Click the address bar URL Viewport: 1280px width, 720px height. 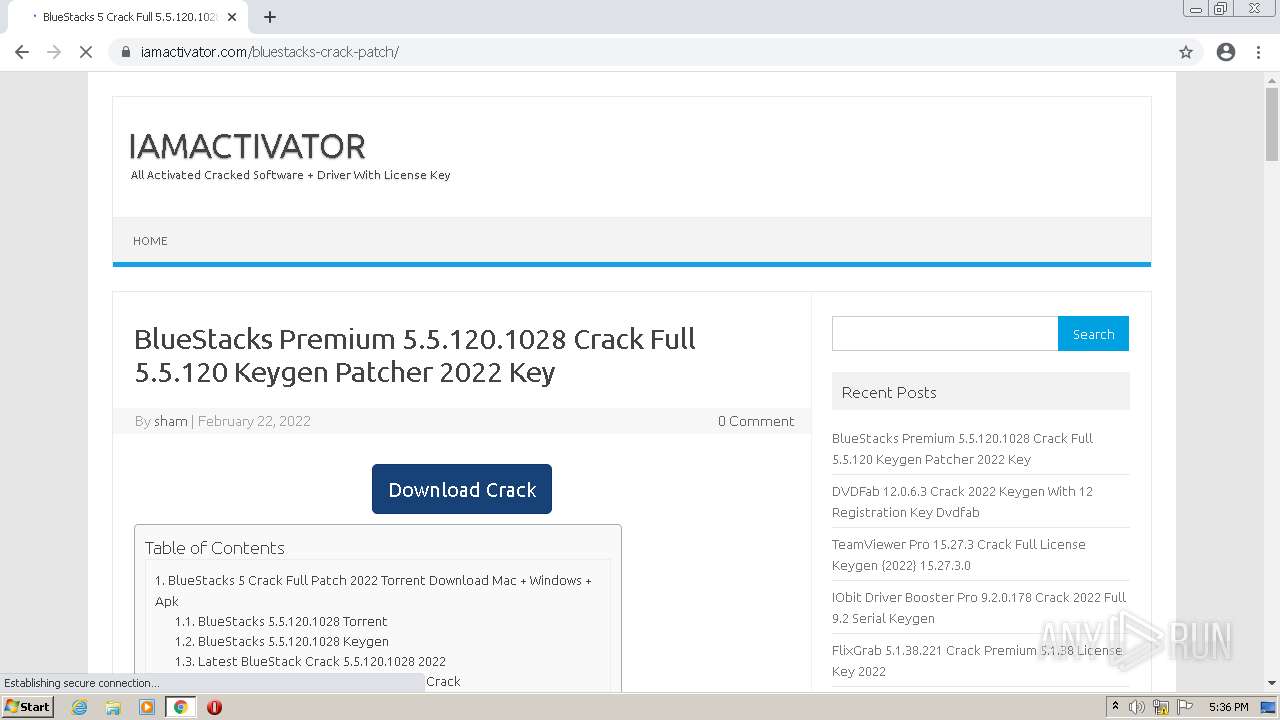coord(269,52)
